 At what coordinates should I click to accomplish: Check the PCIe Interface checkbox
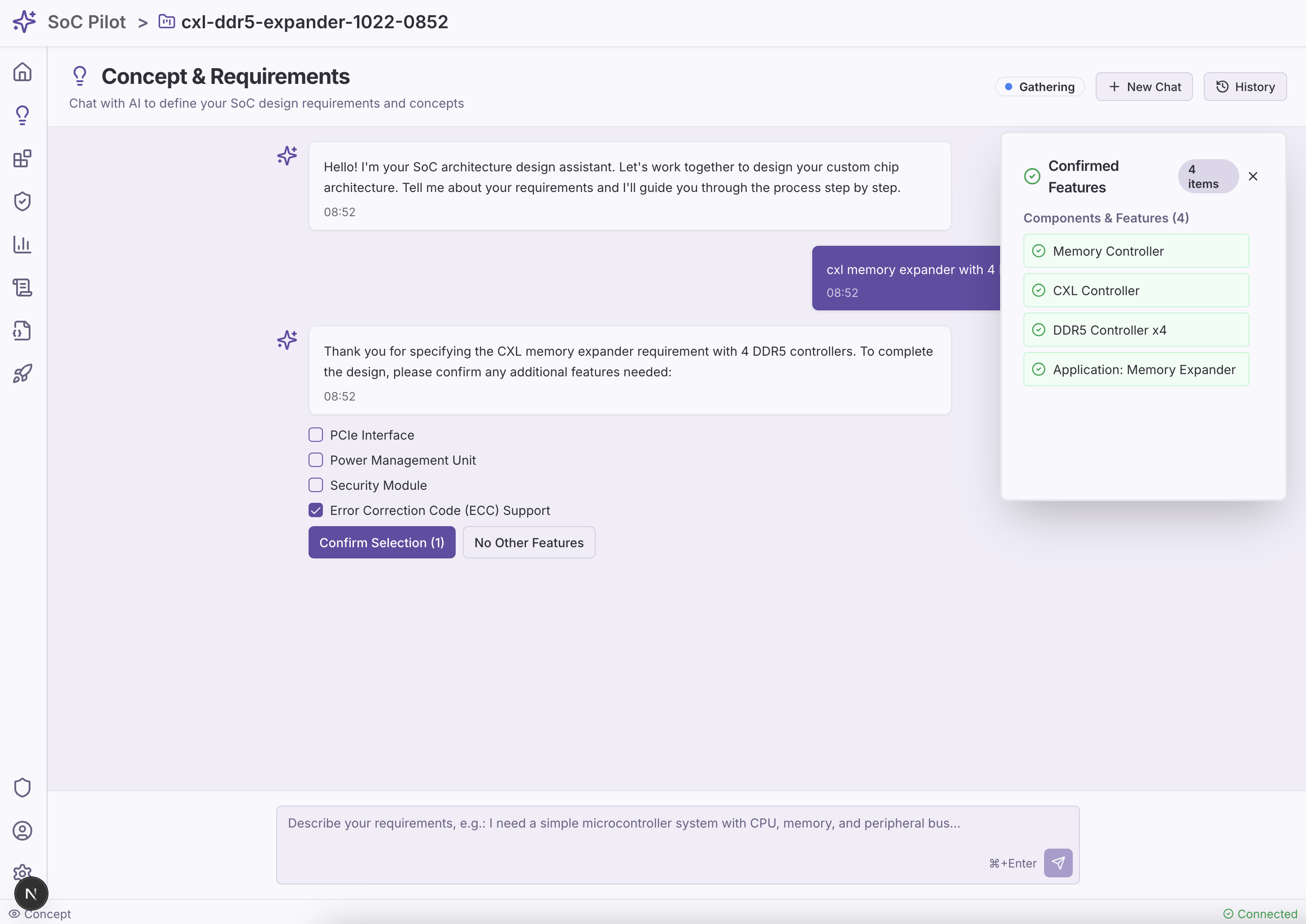(316, 435)
